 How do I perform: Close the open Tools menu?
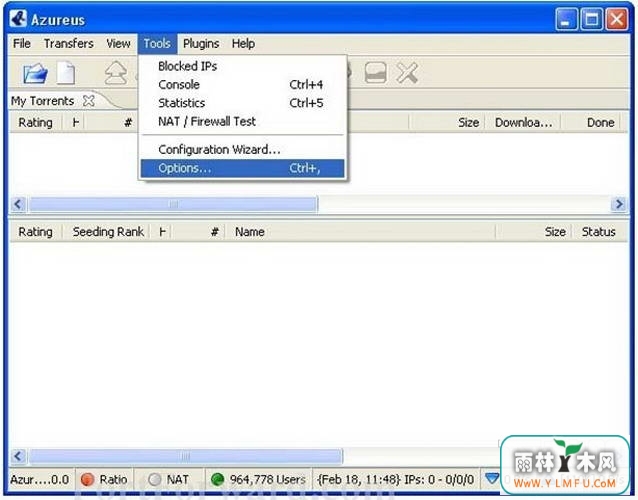point(157,44)
